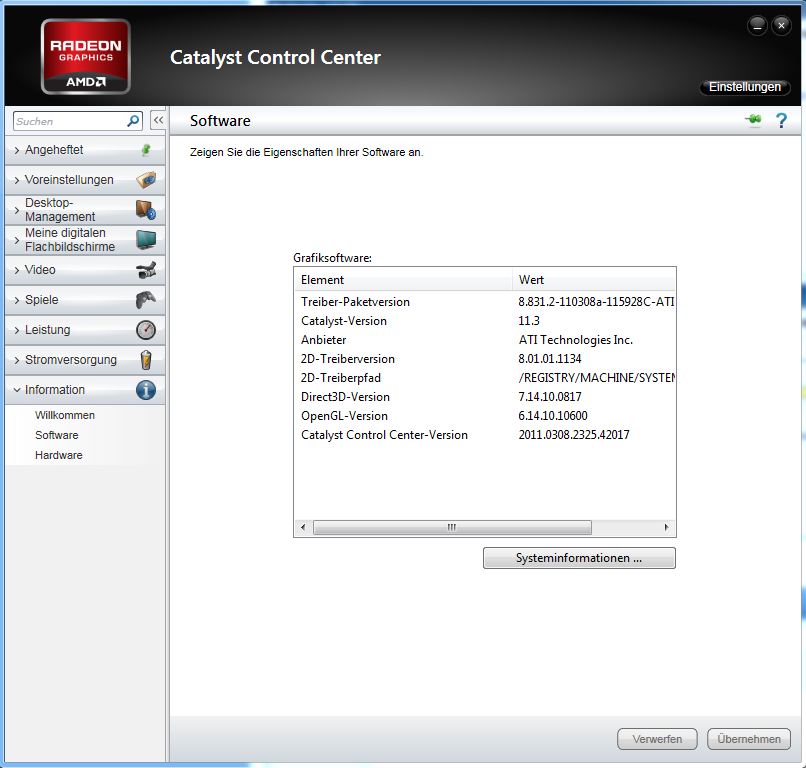Click the Element column header

click(403, 280)
